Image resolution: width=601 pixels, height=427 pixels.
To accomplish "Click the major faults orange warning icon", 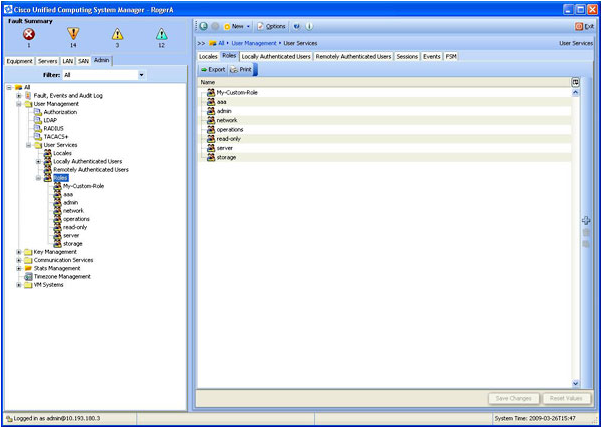I will [x=73, y=34].
